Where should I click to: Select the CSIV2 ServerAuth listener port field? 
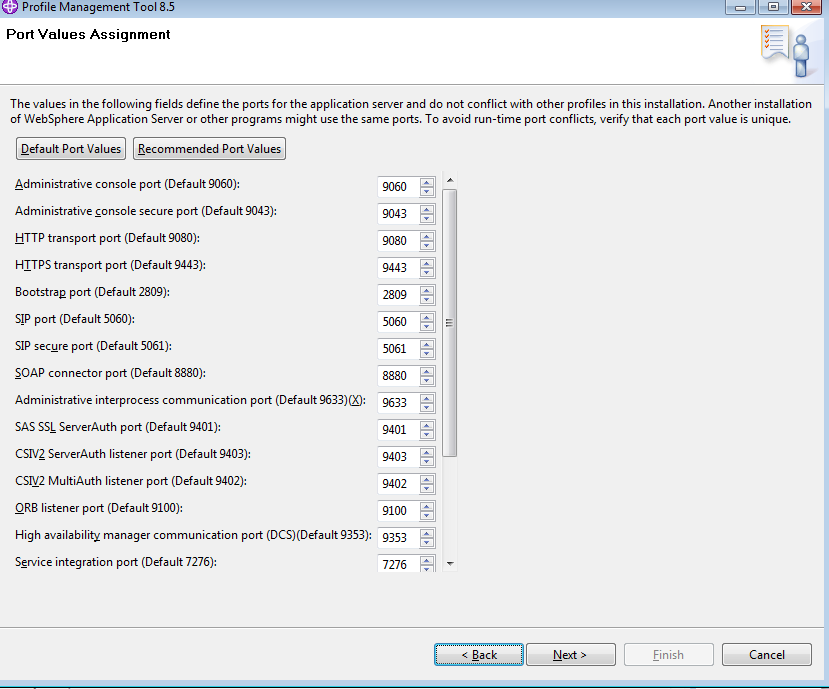tap(399, 456)
